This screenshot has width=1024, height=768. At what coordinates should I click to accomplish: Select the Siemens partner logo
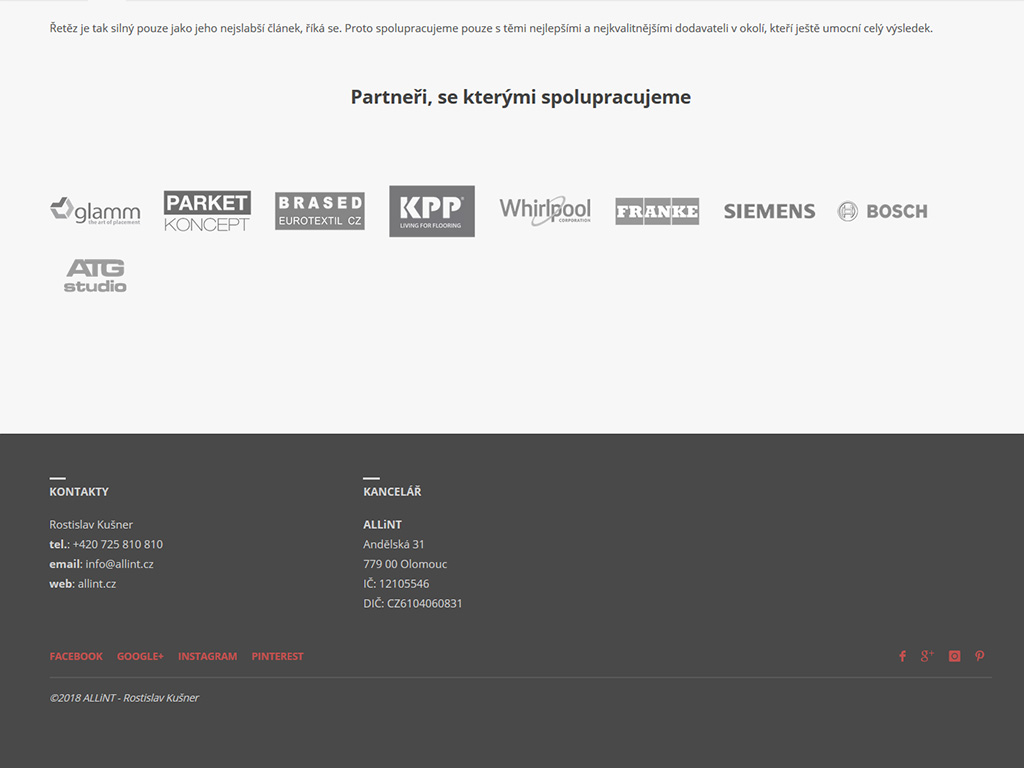(769, 211)
